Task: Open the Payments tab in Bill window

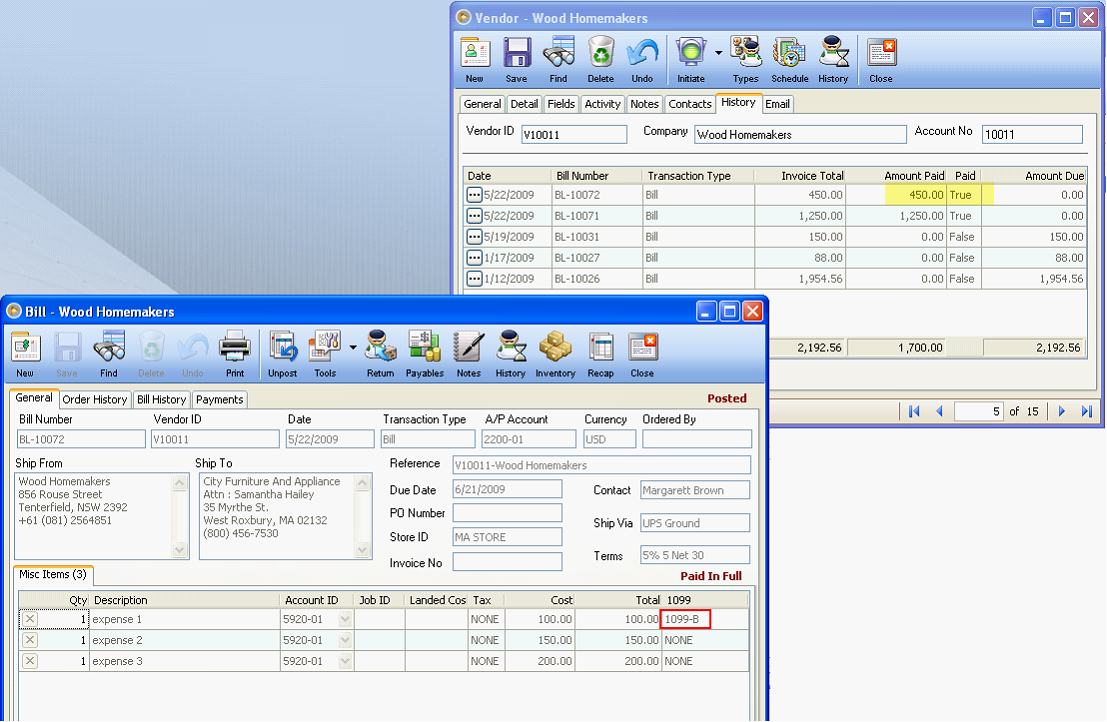Action: pos(220,399)
